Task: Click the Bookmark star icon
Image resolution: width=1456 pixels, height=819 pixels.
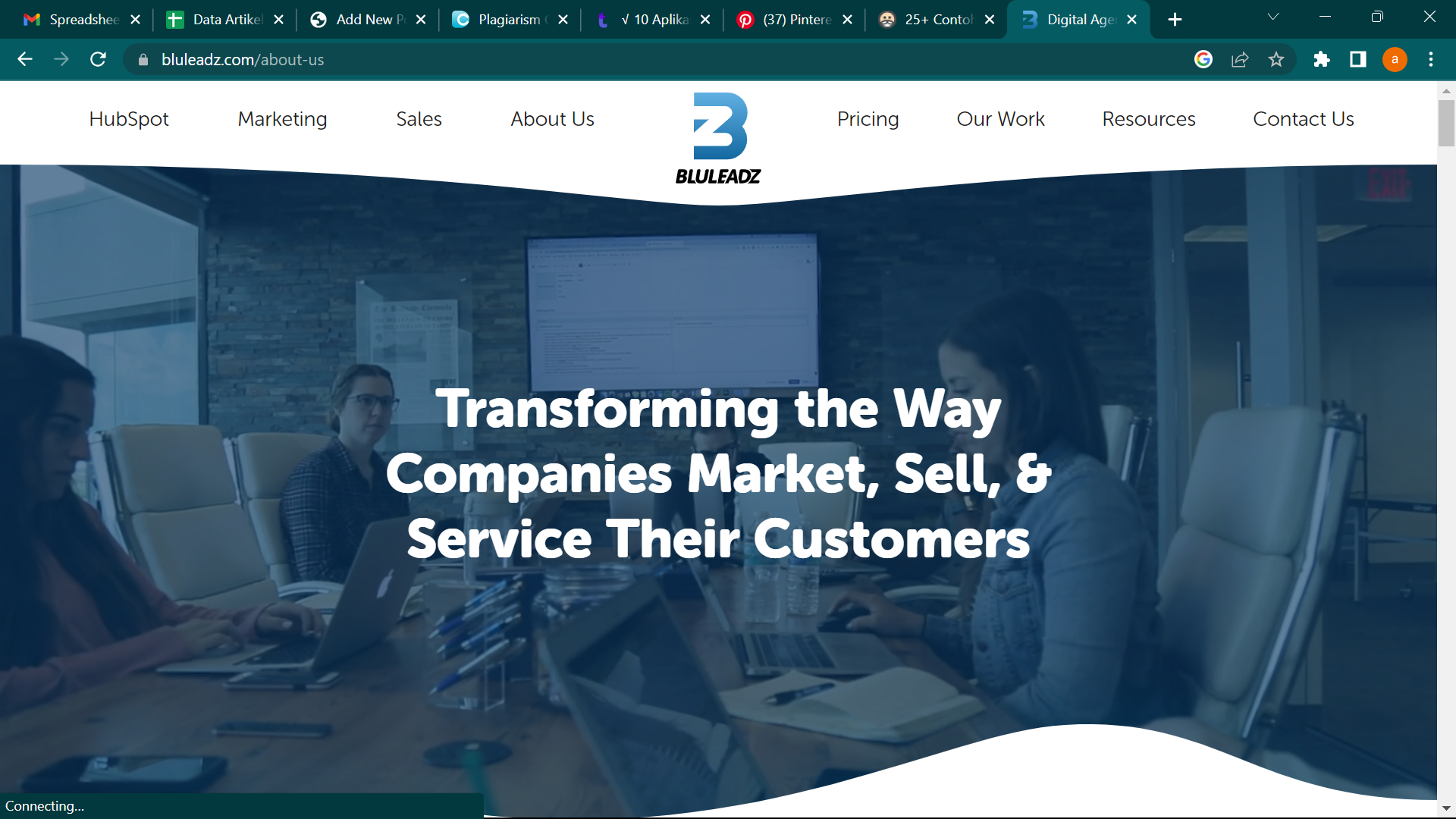Action: pyautogui.click(x=1278, y=60)
